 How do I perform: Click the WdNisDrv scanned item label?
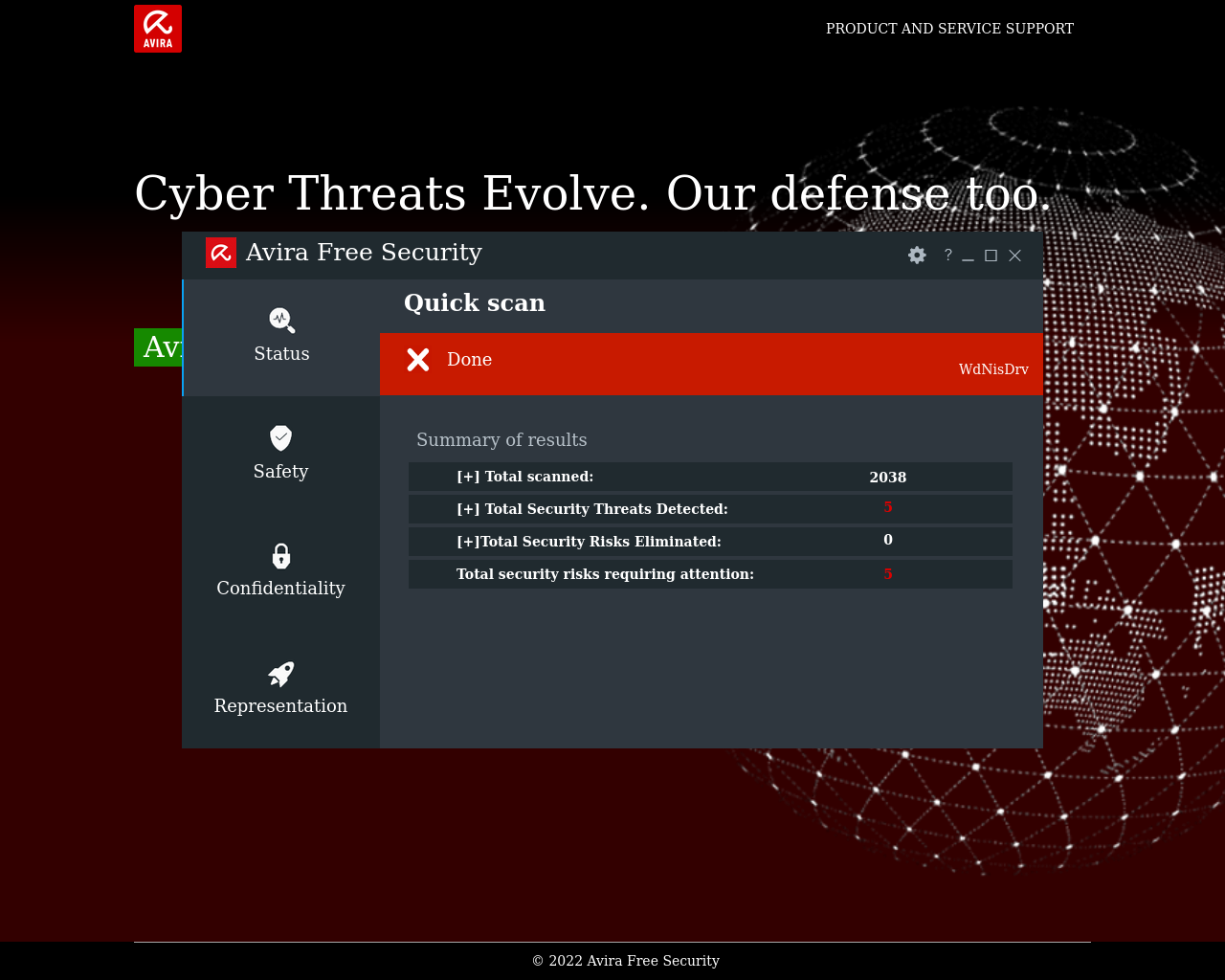(x=993, y=369)
